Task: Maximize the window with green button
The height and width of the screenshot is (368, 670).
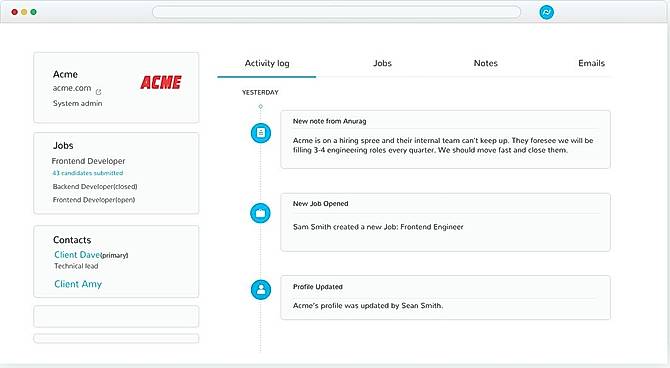Action: click(33, 12)
